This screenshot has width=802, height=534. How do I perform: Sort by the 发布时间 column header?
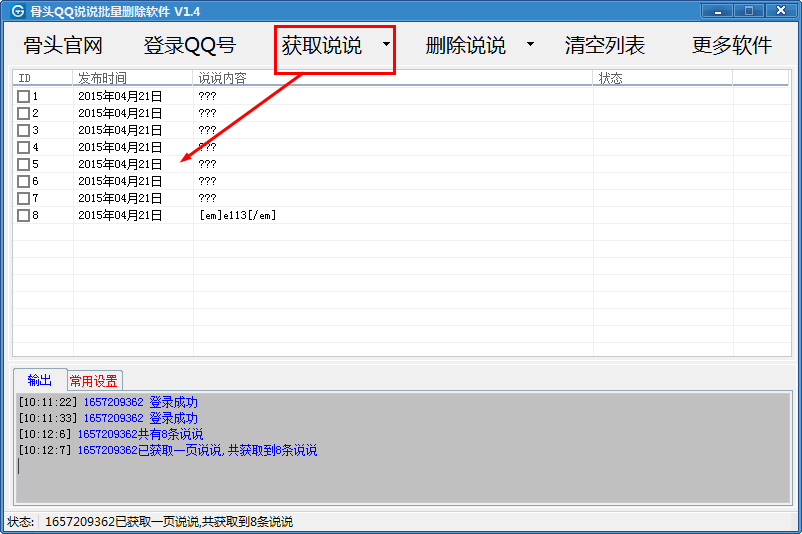click(133, 78)
